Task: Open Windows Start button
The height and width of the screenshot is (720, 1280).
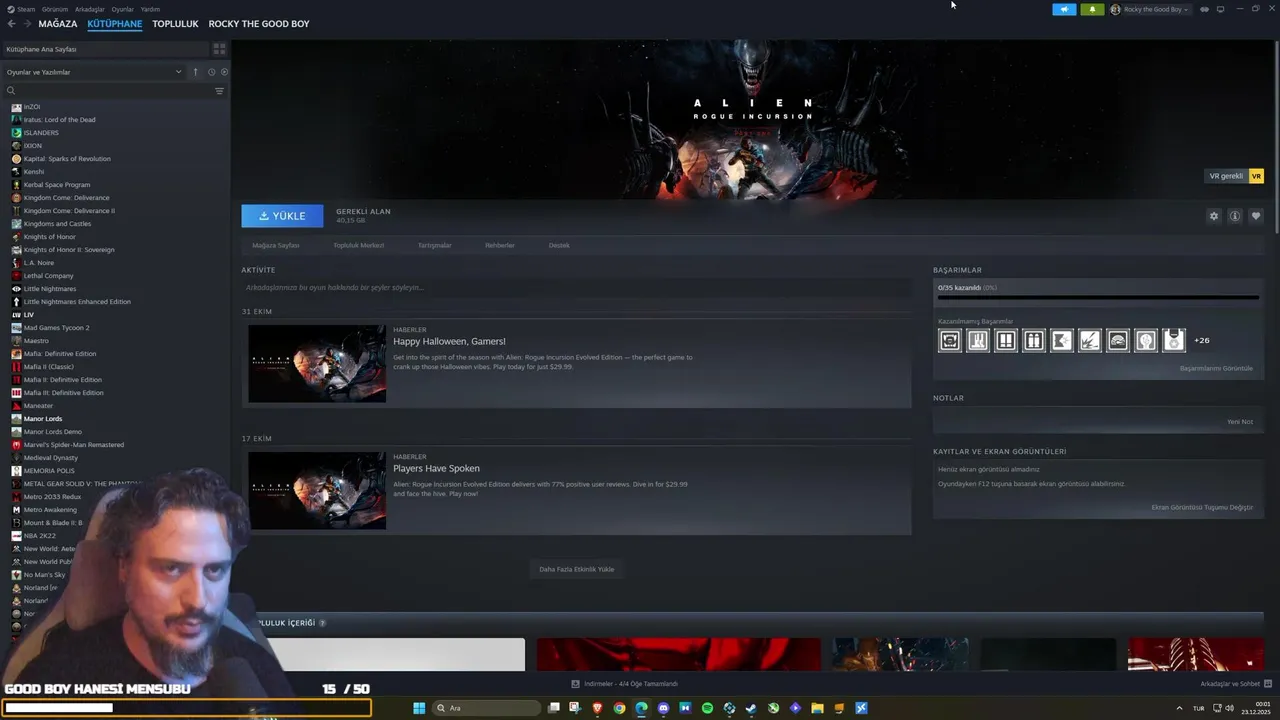Action: [x=419, y=708]
